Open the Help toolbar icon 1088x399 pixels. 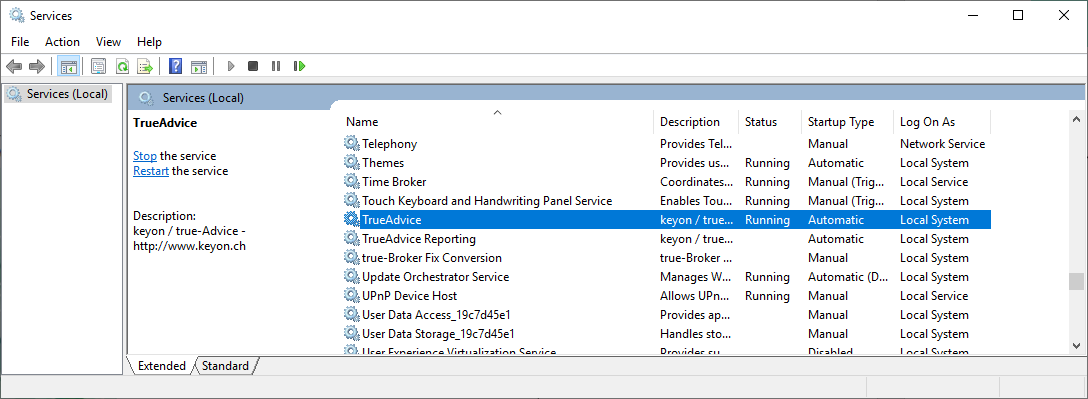(x=176, y=67)
